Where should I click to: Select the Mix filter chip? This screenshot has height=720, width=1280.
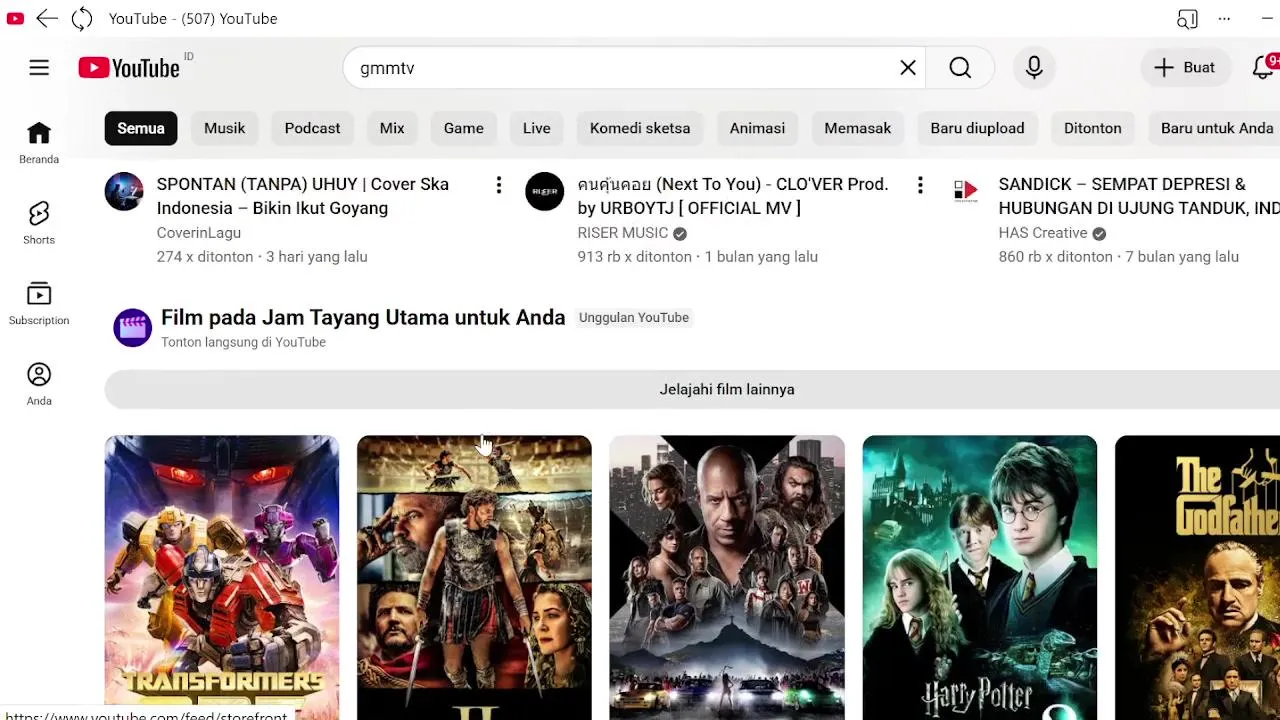click(392, 128)
